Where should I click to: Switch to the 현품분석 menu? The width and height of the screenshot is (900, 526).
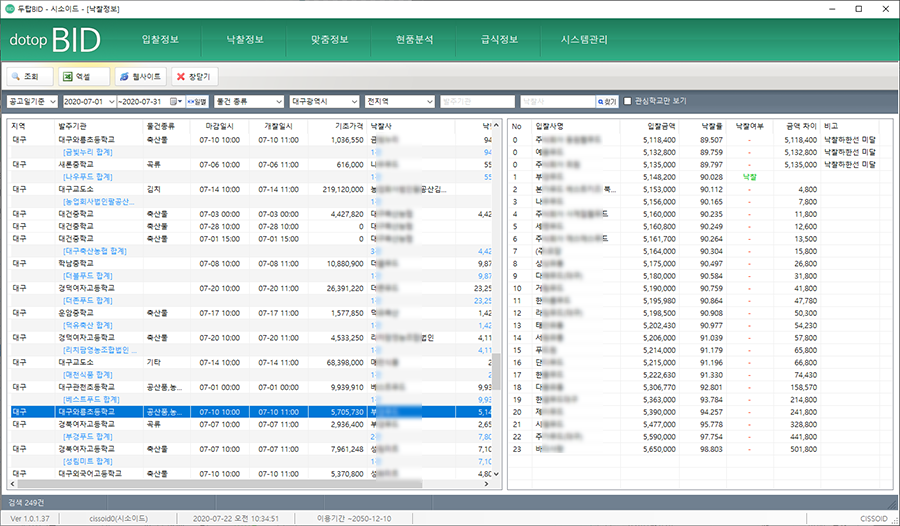click(x=414, y=40)
